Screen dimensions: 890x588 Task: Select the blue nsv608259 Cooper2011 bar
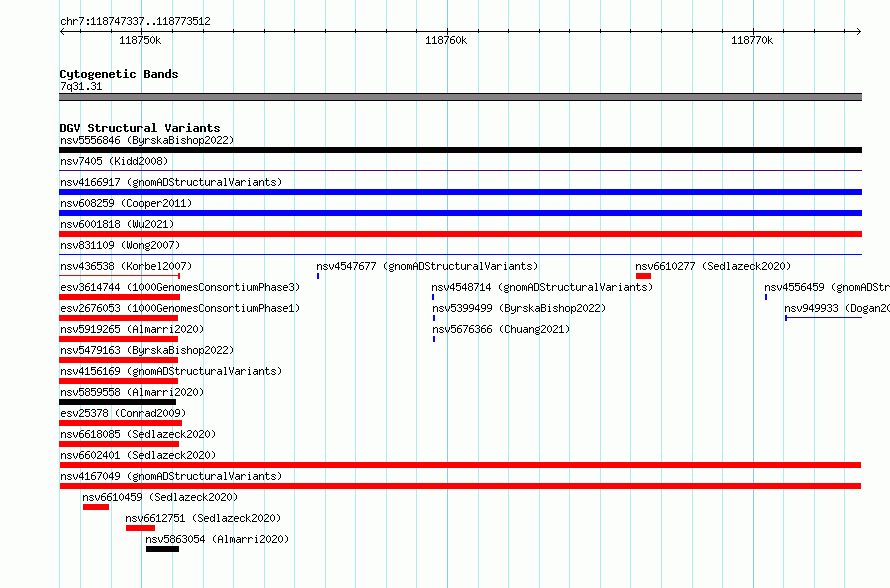[460, 213]
